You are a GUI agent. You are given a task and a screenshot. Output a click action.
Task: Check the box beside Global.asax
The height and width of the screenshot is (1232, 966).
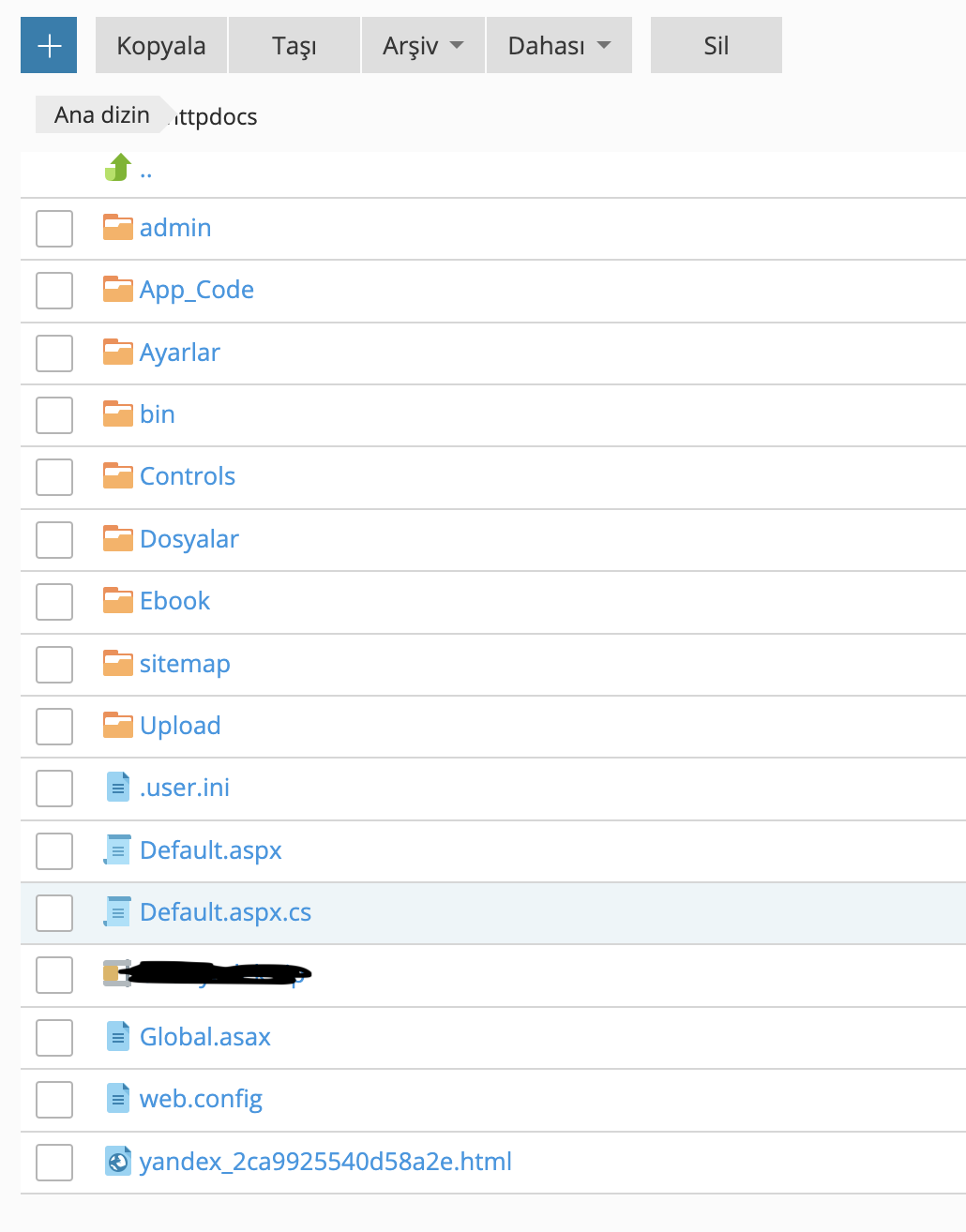(x=54, y=1038)
